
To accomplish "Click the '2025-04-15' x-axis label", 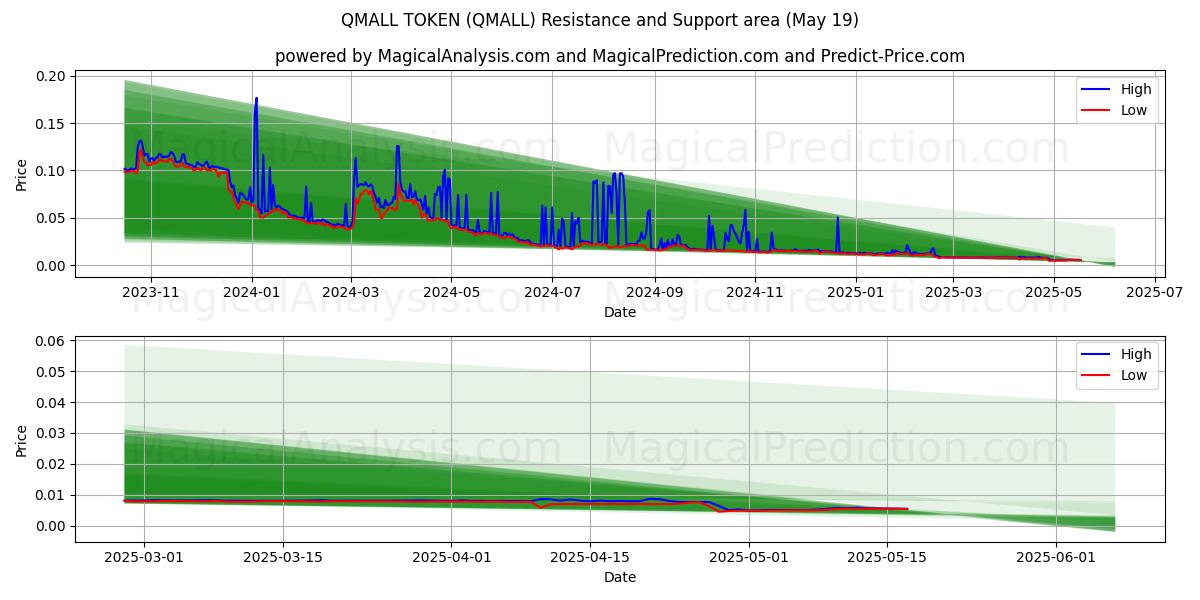I will point(590,557).
